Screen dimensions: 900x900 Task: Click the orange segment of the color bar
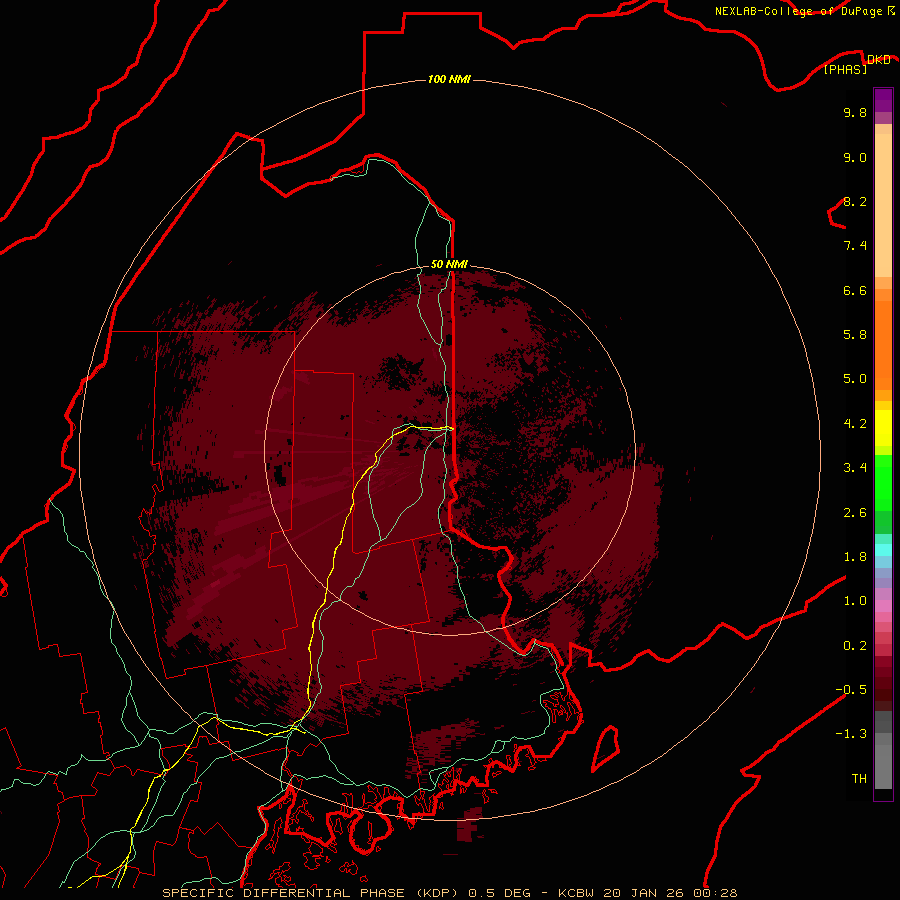pos(883,344)
